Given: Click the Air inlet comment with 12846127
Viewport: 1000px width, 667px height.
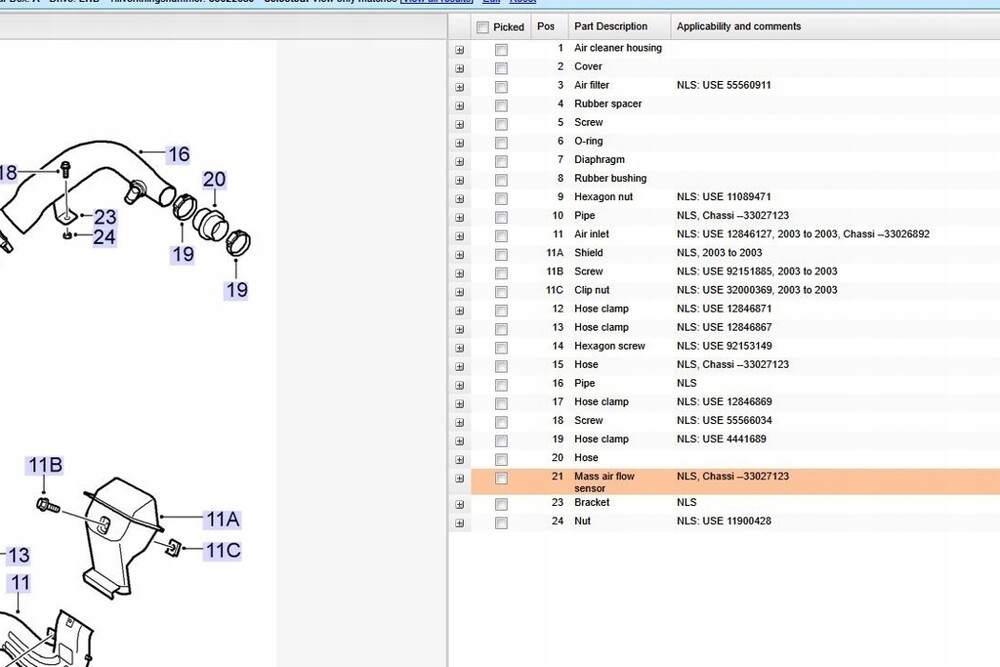Looking at the screenshot, I should coord(803,234).
